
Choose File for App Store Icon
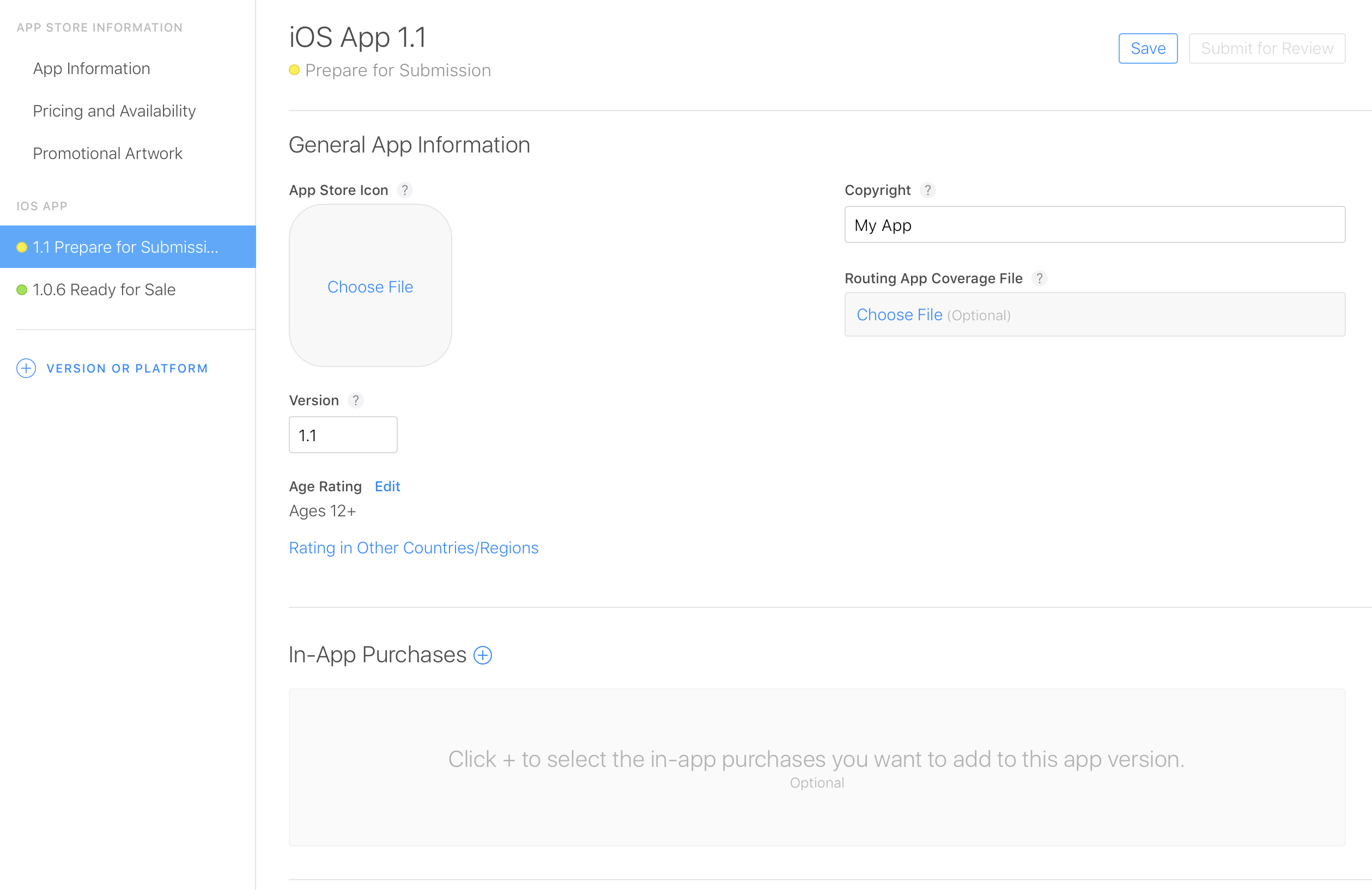tap(370, 286)
